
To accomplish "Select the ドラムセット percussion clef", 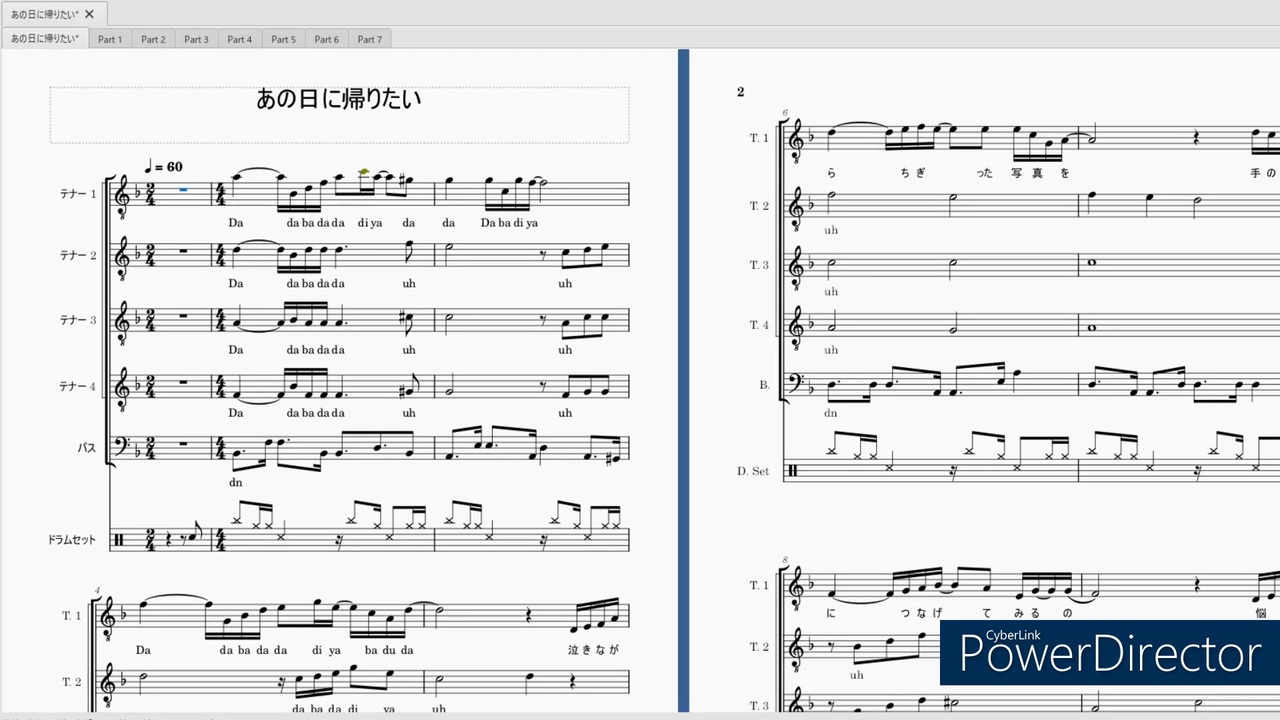I will click(119, 540).
